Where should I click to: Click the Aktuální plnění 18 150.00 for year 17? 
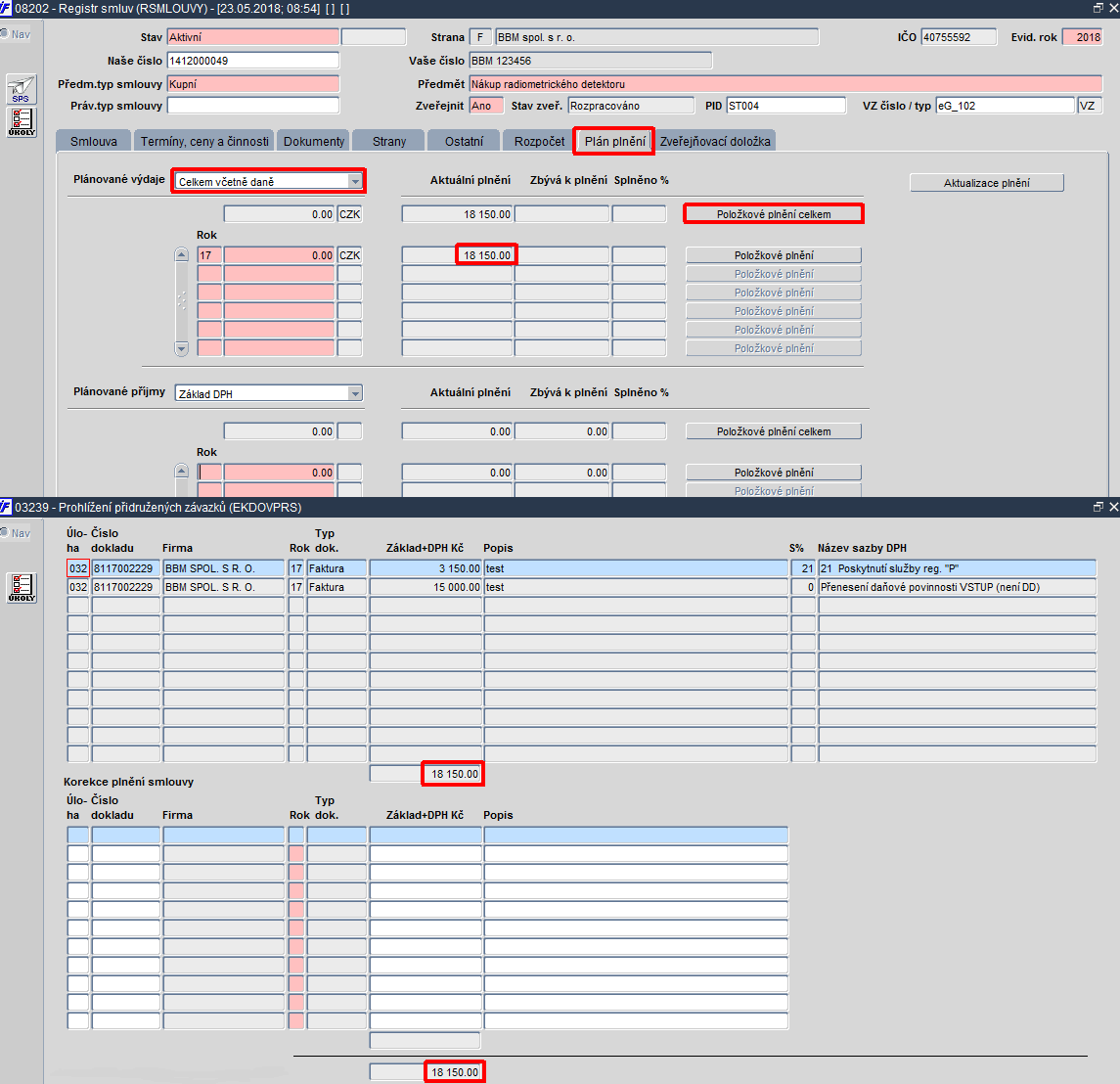tap(457, 255)
